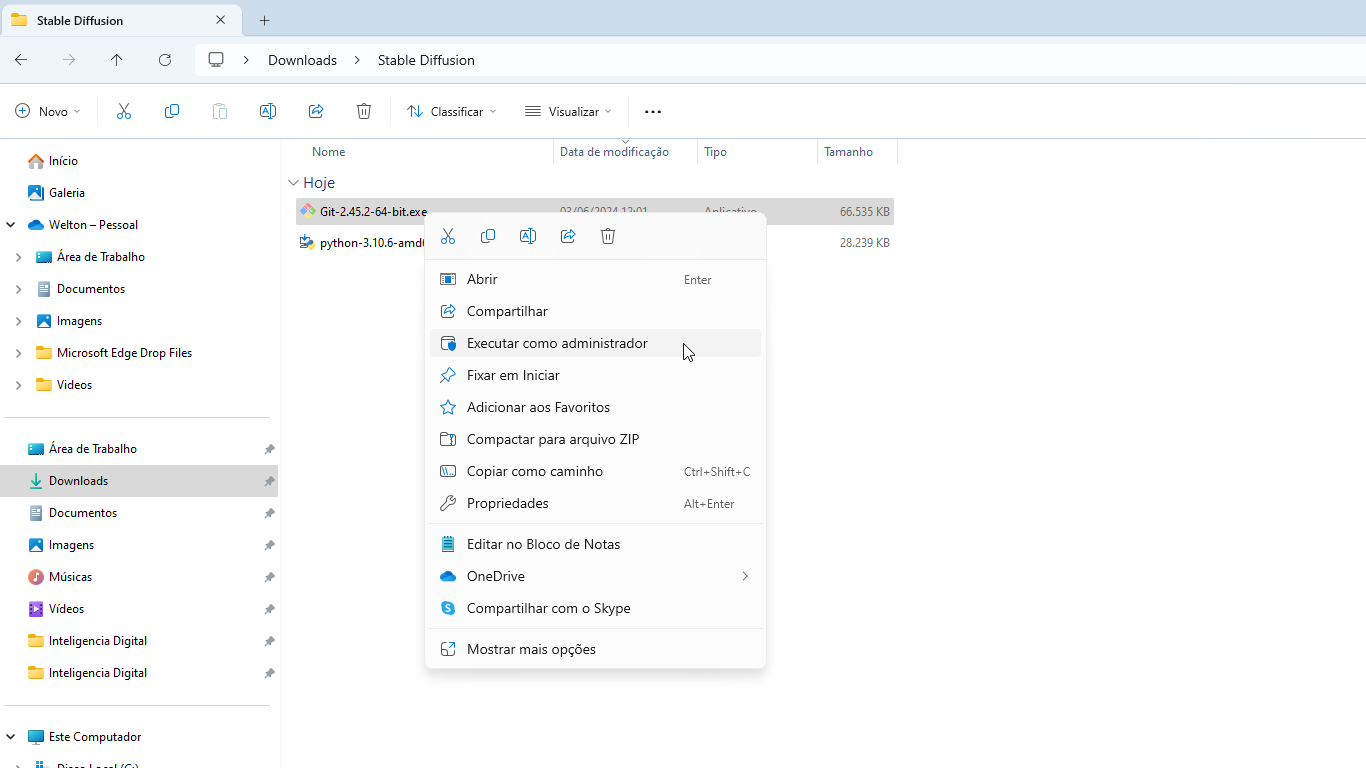The image size is (1366, 768).
Task: Copy using the context menu copy icon
Action: [488, 236]
